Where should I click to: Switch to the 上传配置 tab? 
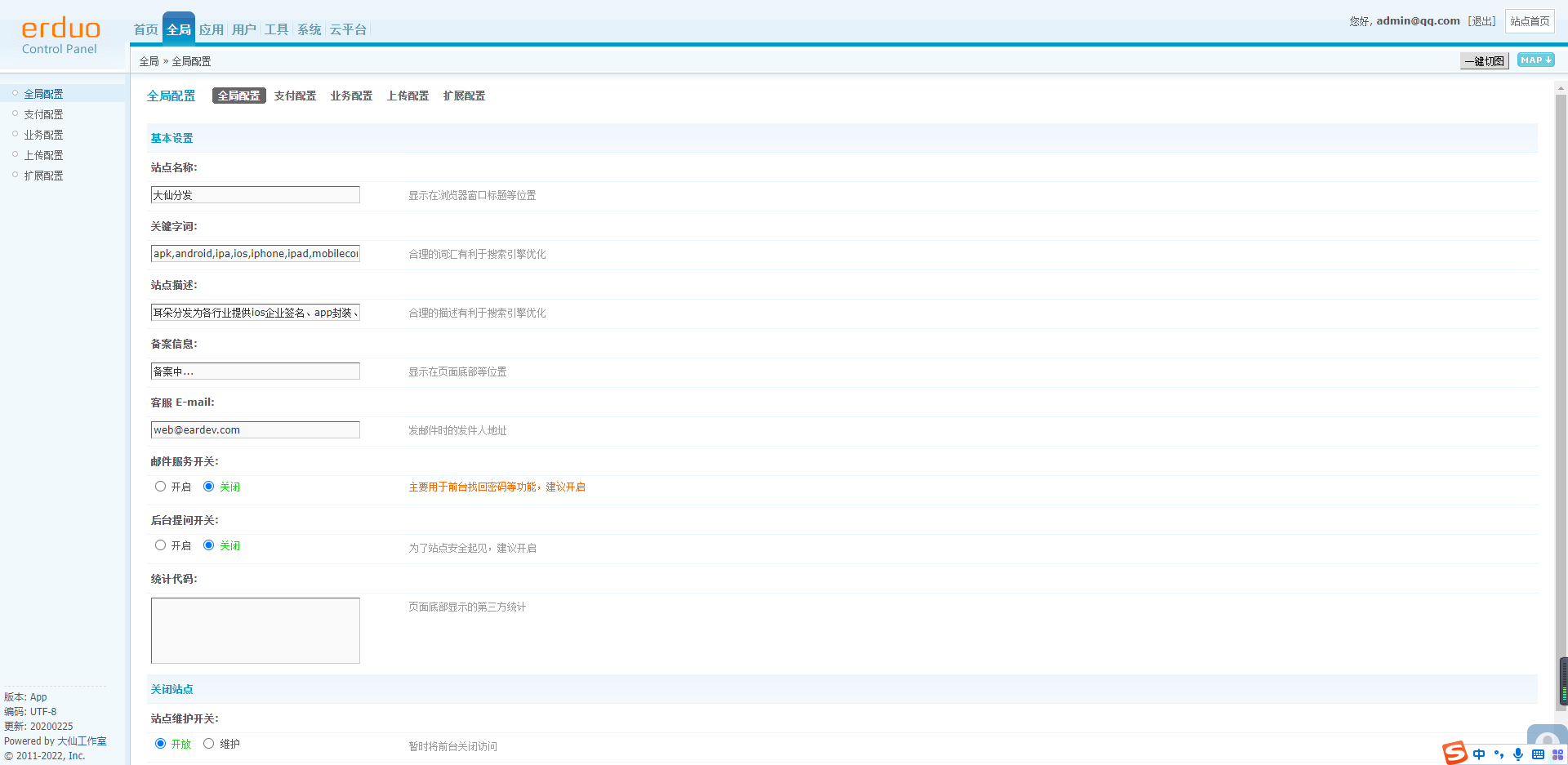tap(408, 96)
